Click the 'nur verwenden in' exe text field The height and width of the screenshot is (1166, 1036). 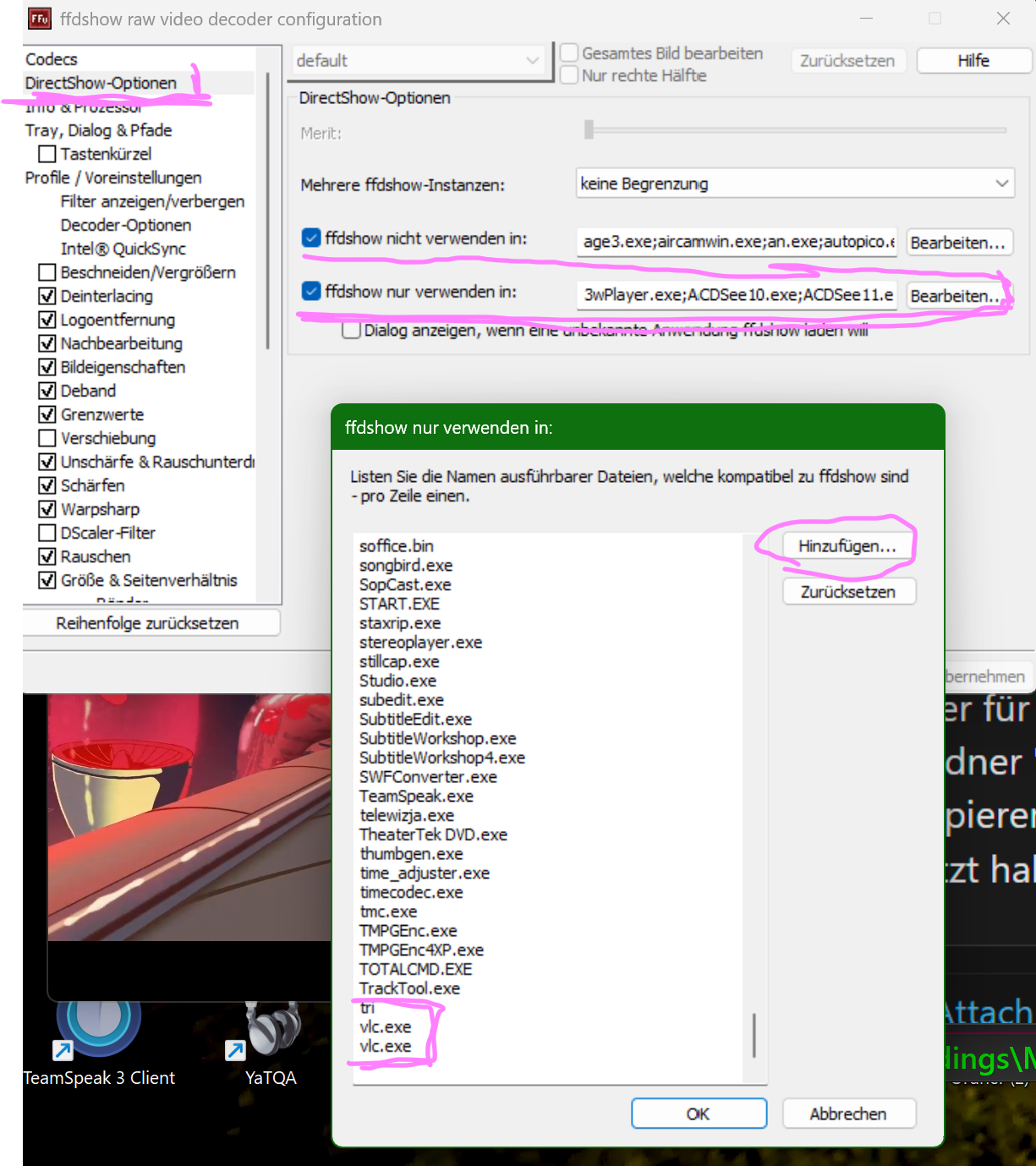click(737, 295)
